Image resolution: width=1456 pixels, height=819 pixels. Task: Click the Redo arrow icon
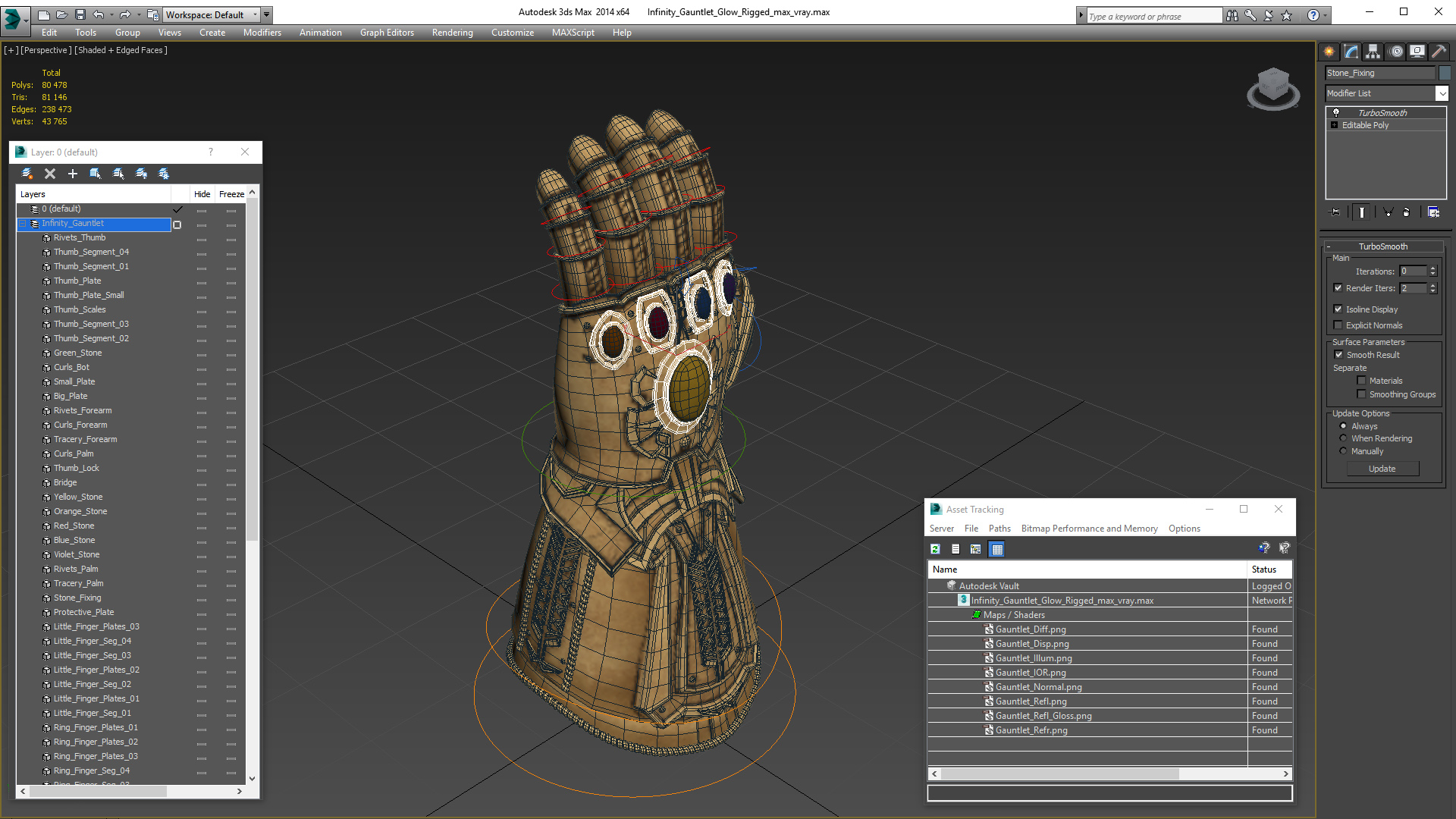point(124,14)
